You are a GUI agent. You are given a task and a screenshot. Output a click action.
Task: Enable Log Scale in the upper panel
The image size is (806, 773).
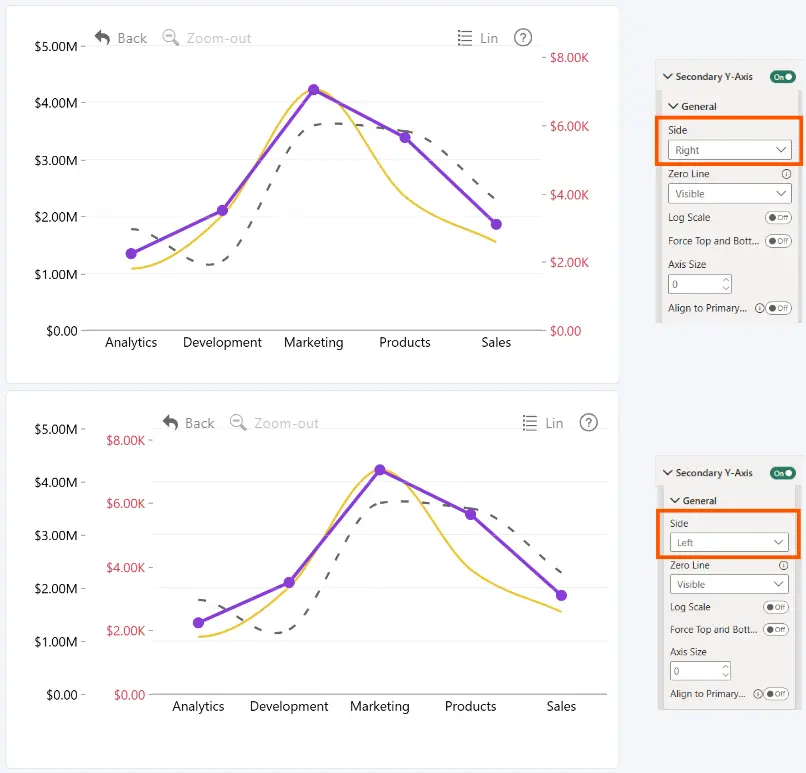[778, 217]
